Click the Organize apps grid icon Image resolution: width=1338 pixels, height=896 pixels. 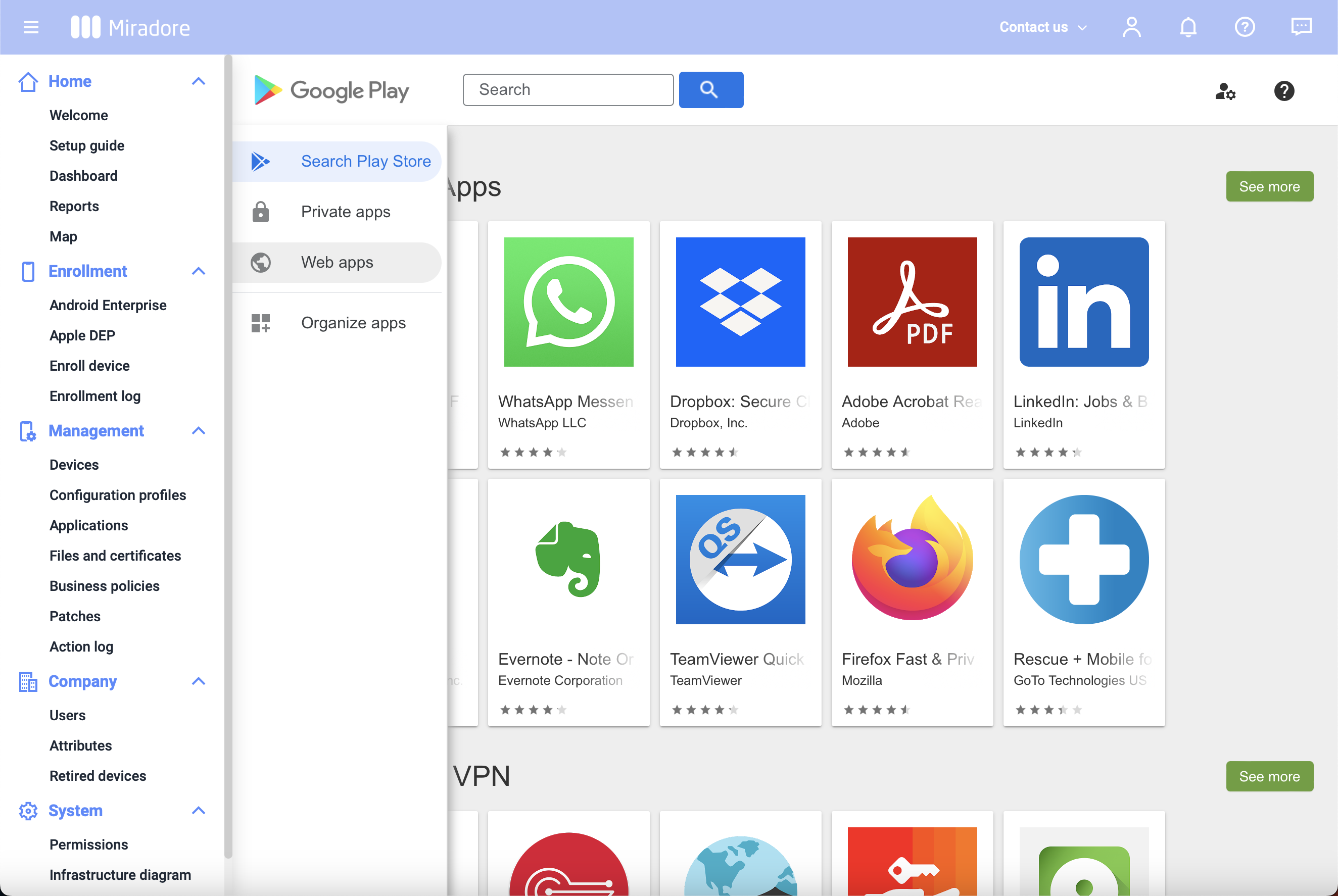[261, 323]
